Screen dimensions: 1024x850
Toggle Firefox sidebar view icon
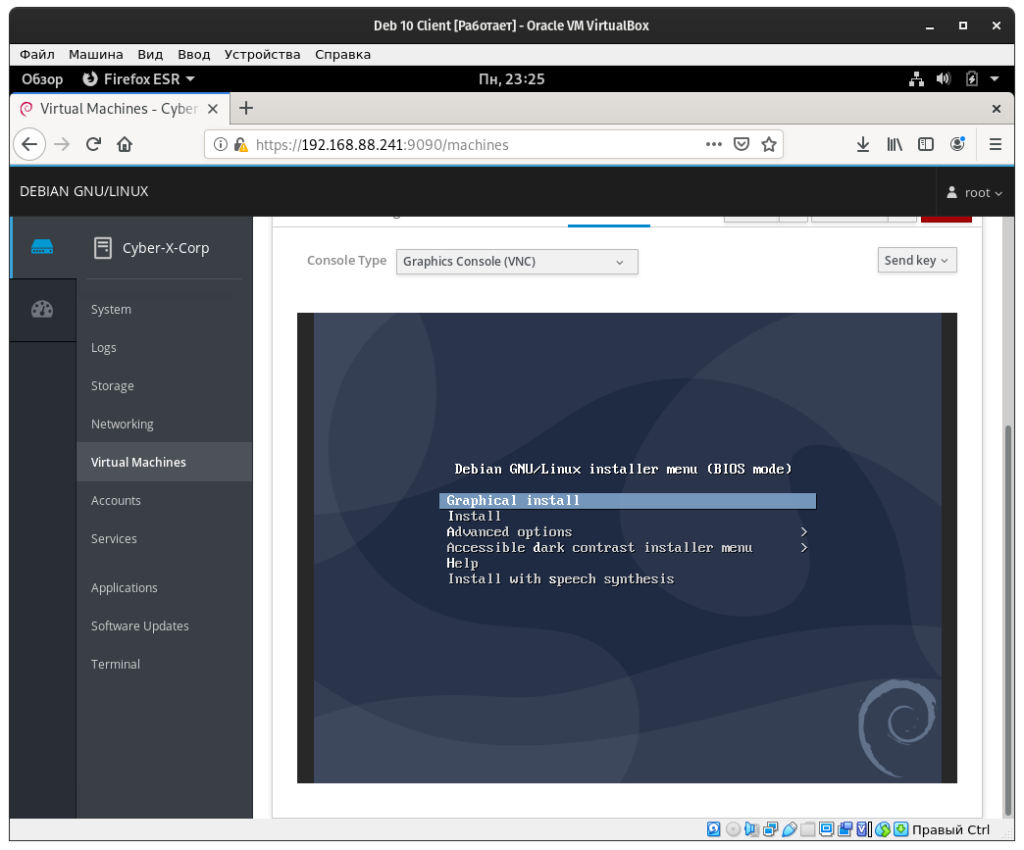(x=926, y=144)
